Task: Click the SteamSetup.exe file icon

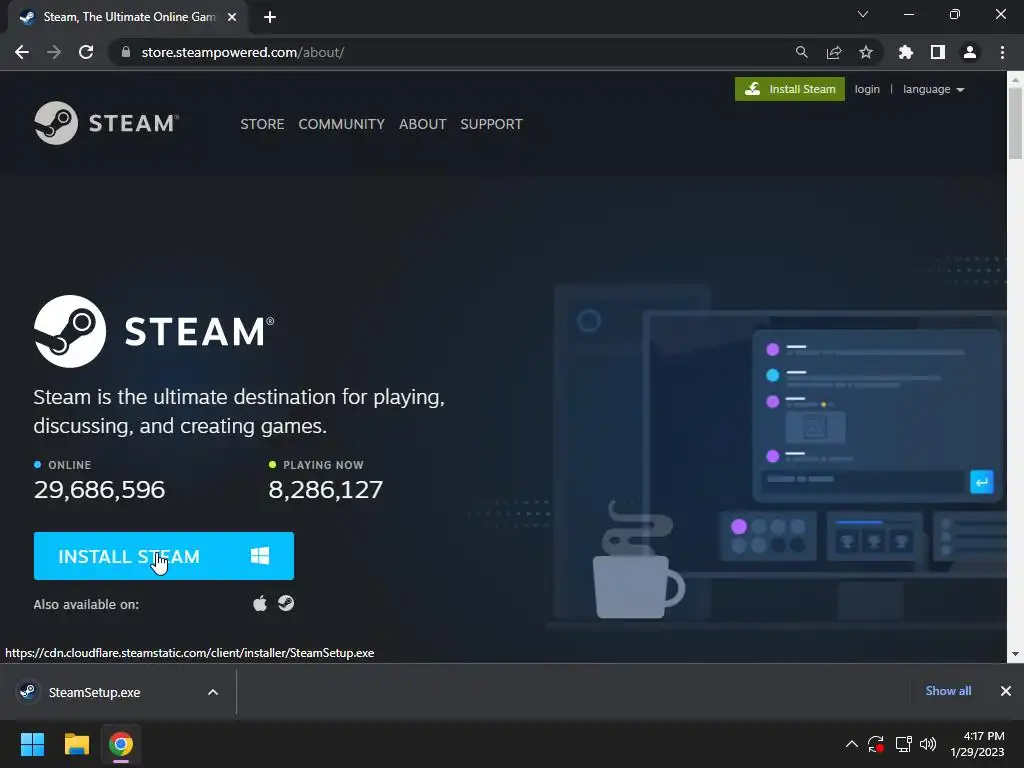Action: point(28,692)
